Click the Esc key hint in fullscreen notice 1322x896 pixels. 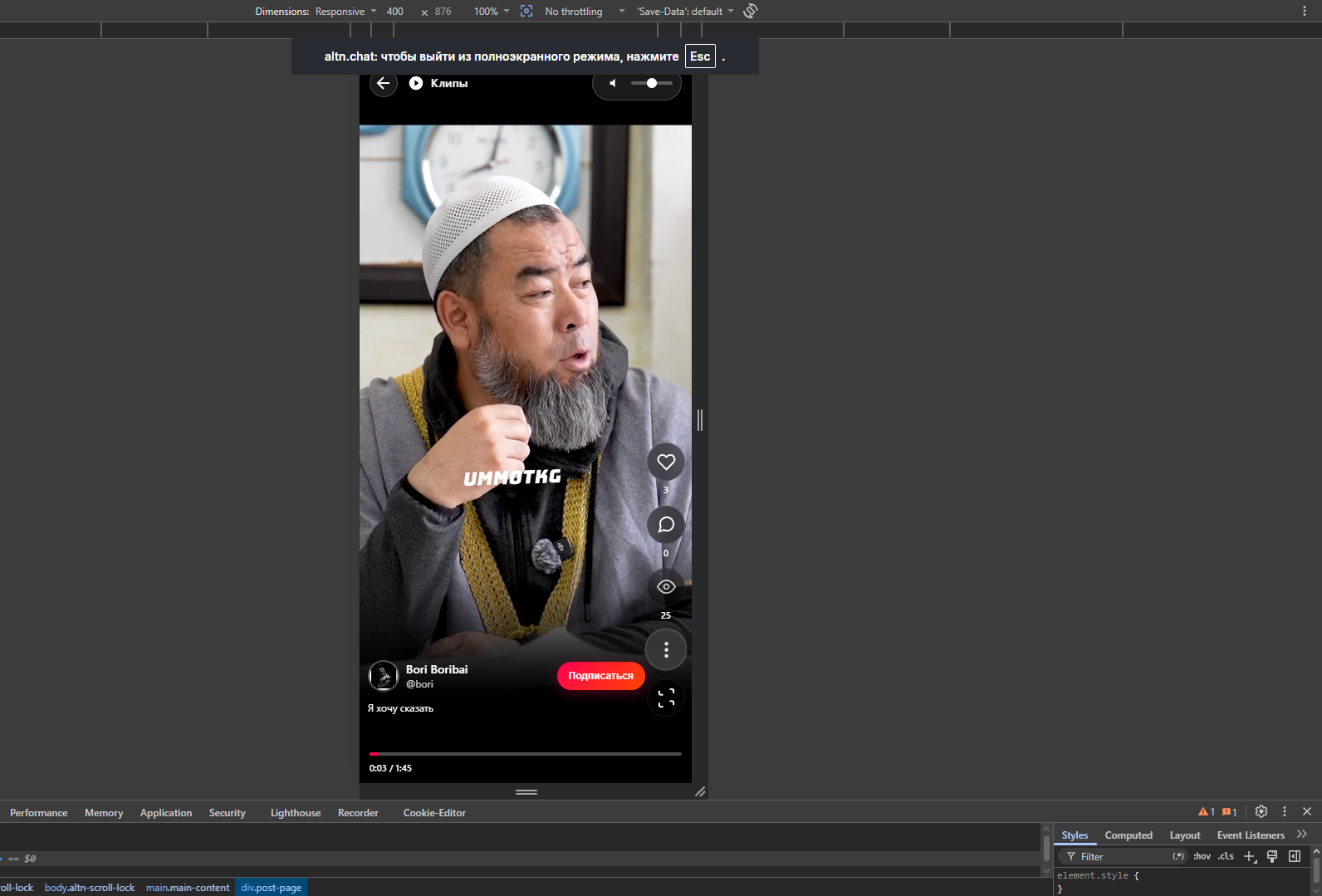(x=700, y=56)
